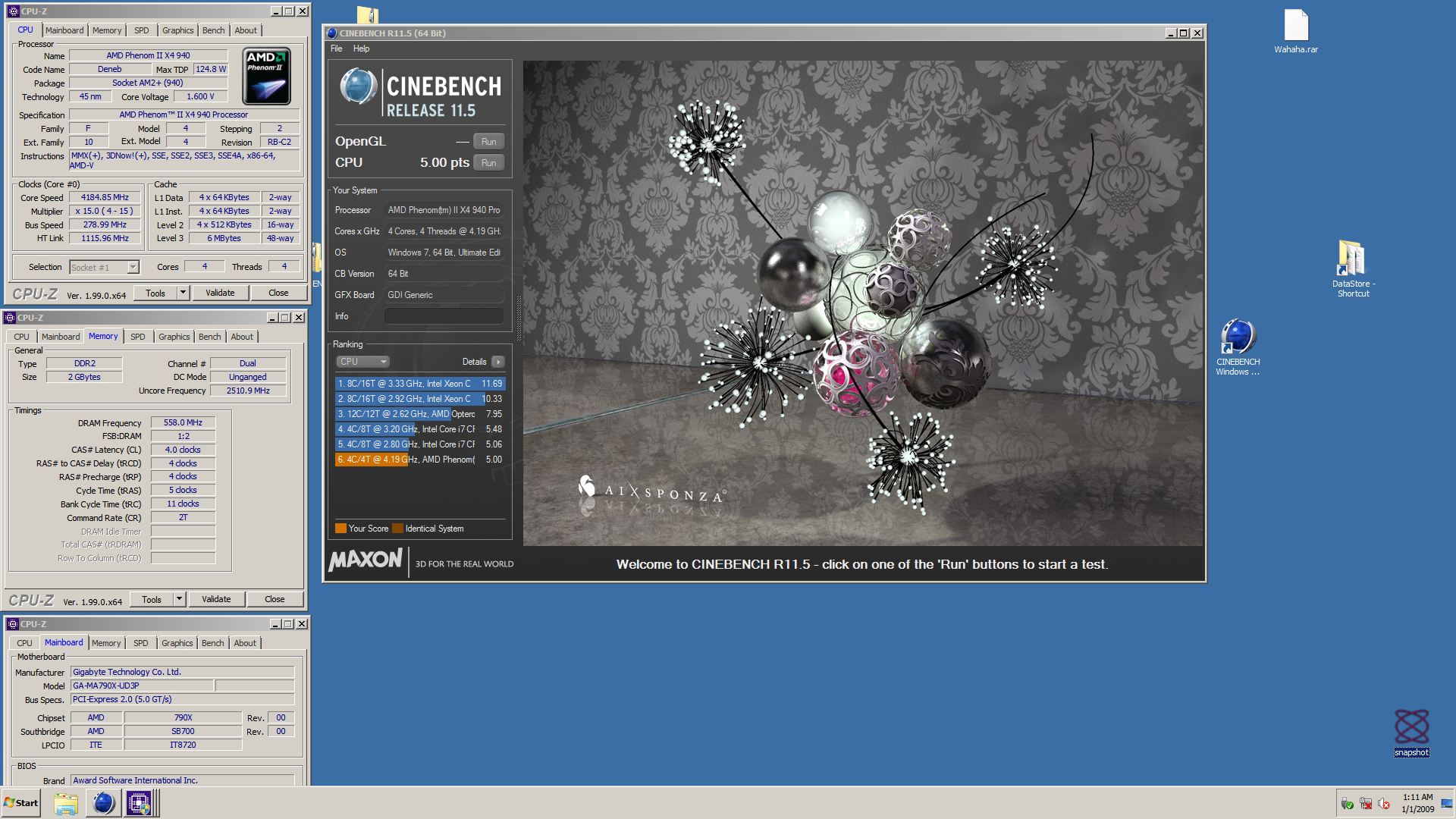Click the taskbar clock showing 1:11 AM
This screenshot has width=1456, height=819.
coord(1417,803)
